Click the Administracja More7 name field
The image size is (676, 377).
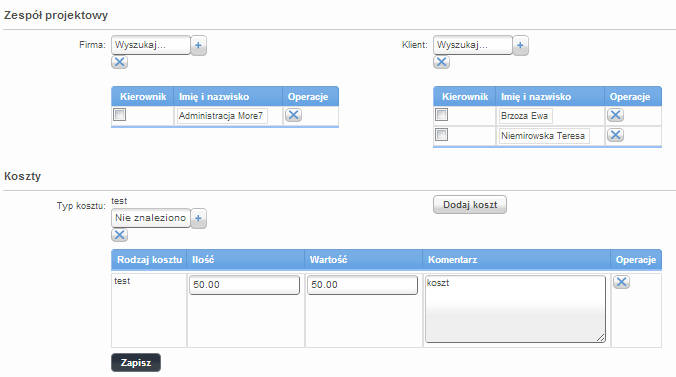[x=222, y=116]
